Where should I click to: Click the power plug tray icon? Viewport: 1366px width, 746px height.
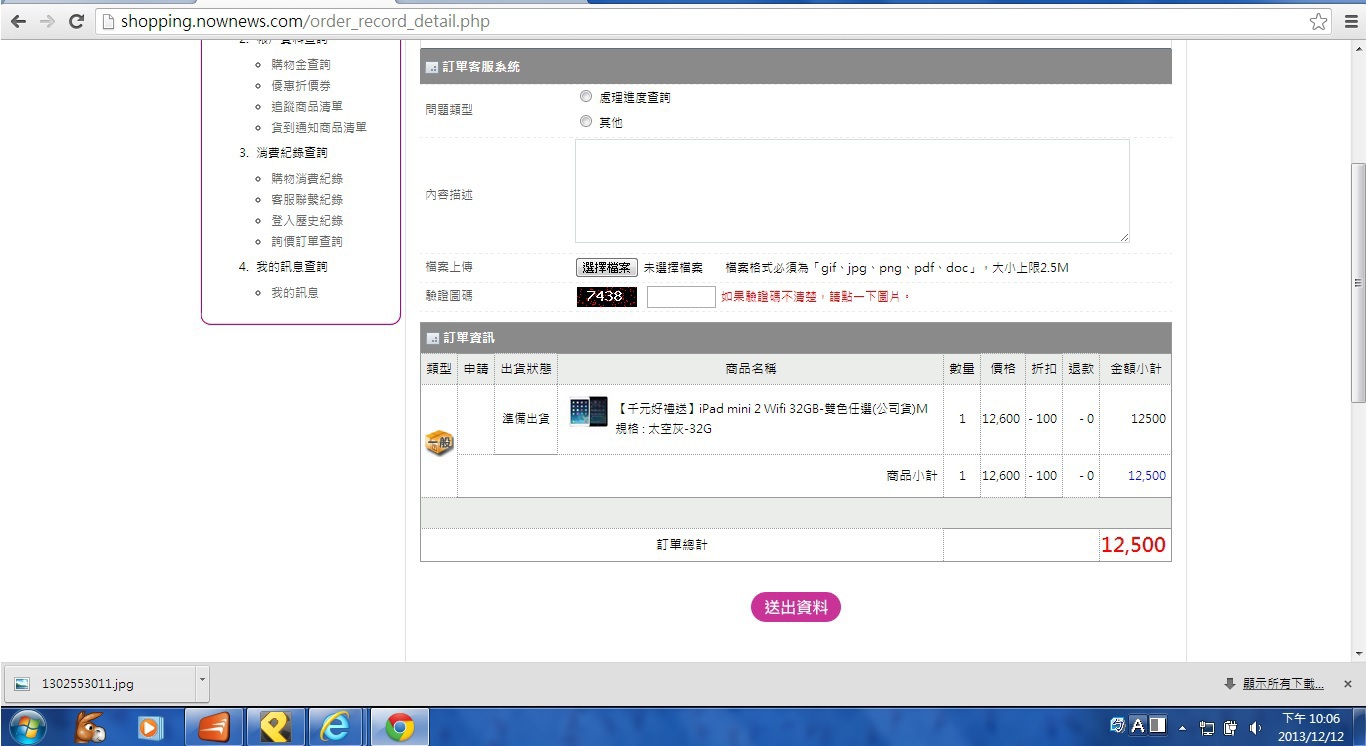[x=1231, y=728]
